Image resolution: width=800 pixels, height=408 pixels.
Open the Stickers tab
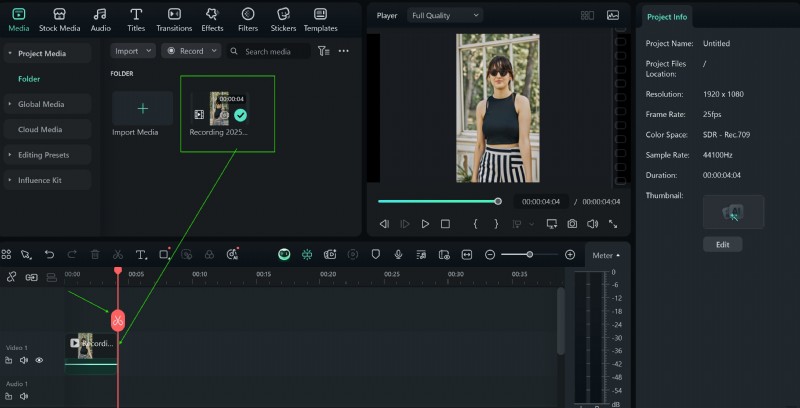coord(283,19)
